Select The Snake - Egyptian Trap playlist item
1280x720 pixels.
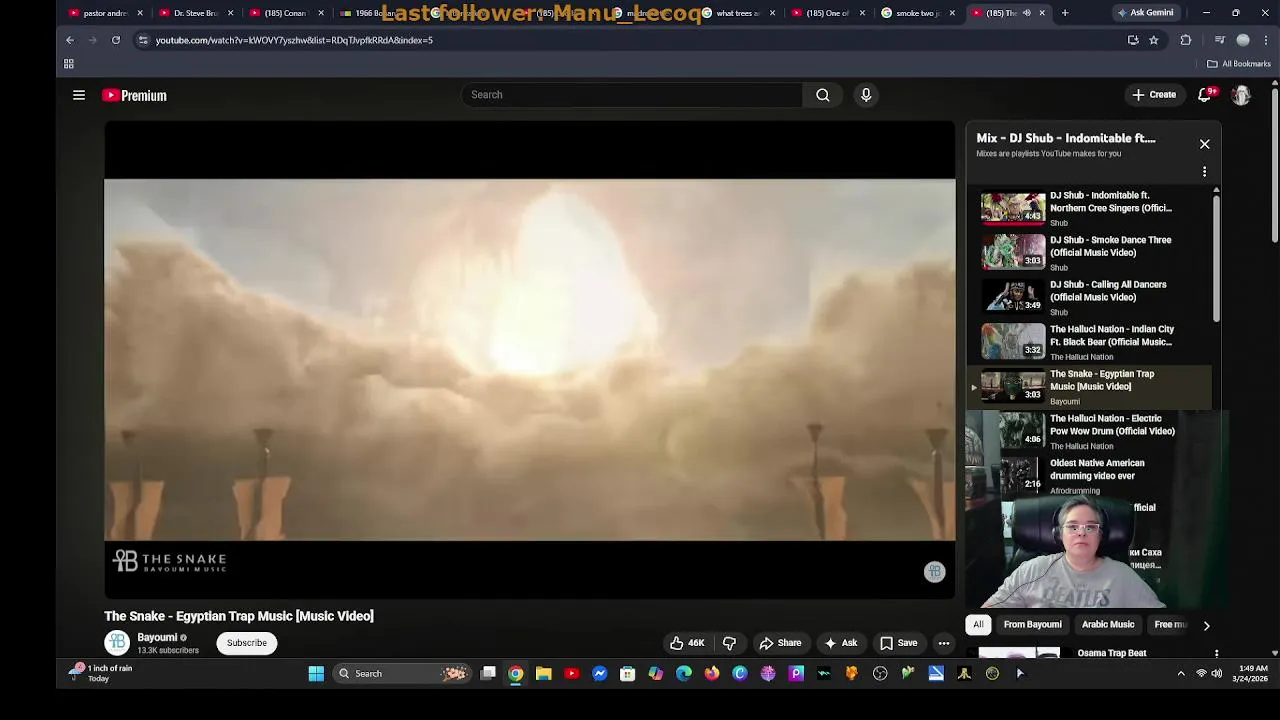[x=1090, y=387]
